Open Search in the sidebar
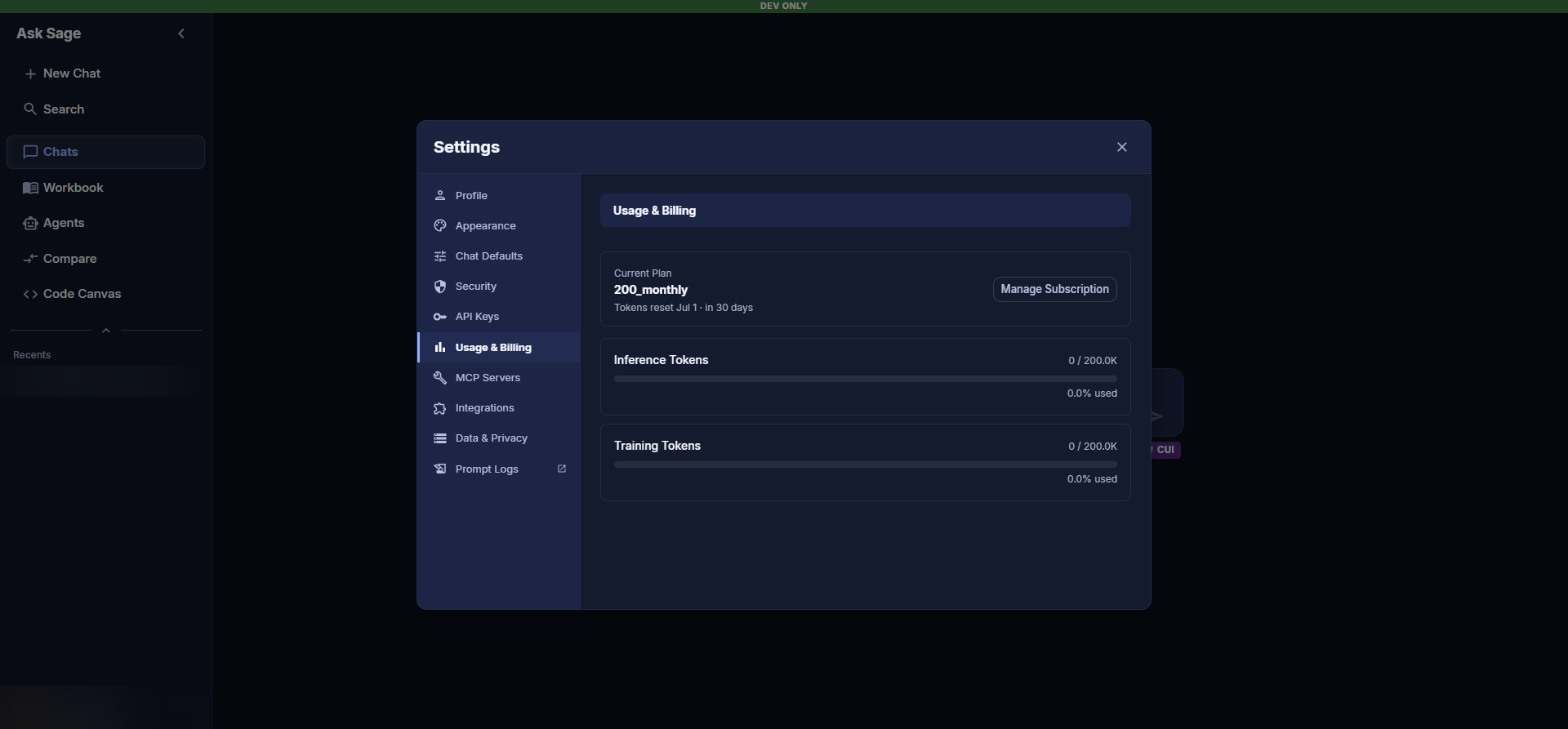Screen dimensions: 1568x729 tap(105, 109)
